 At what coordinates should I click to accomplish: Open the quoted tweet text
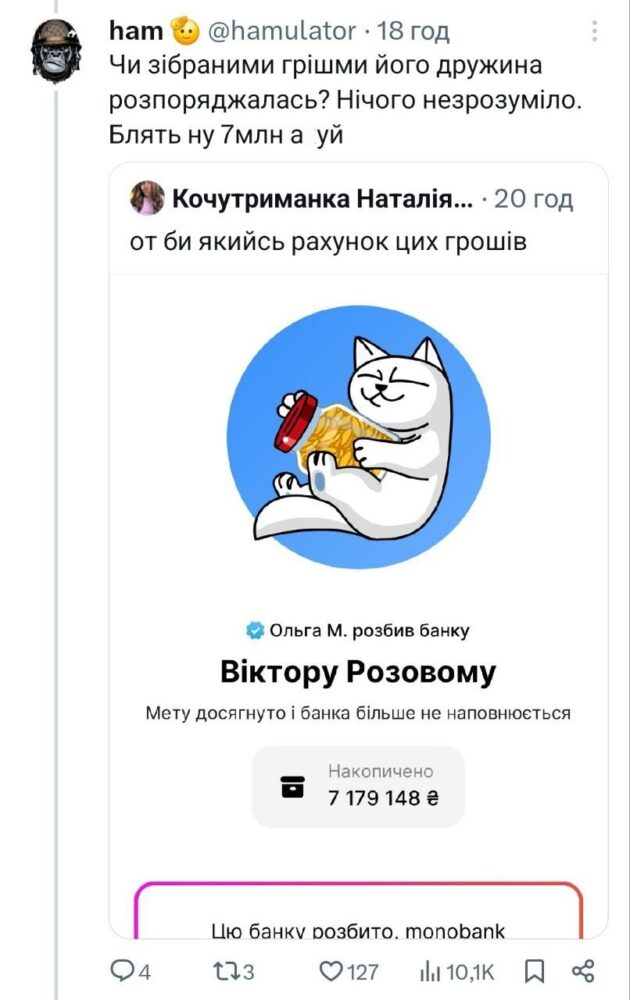[328, 242]
